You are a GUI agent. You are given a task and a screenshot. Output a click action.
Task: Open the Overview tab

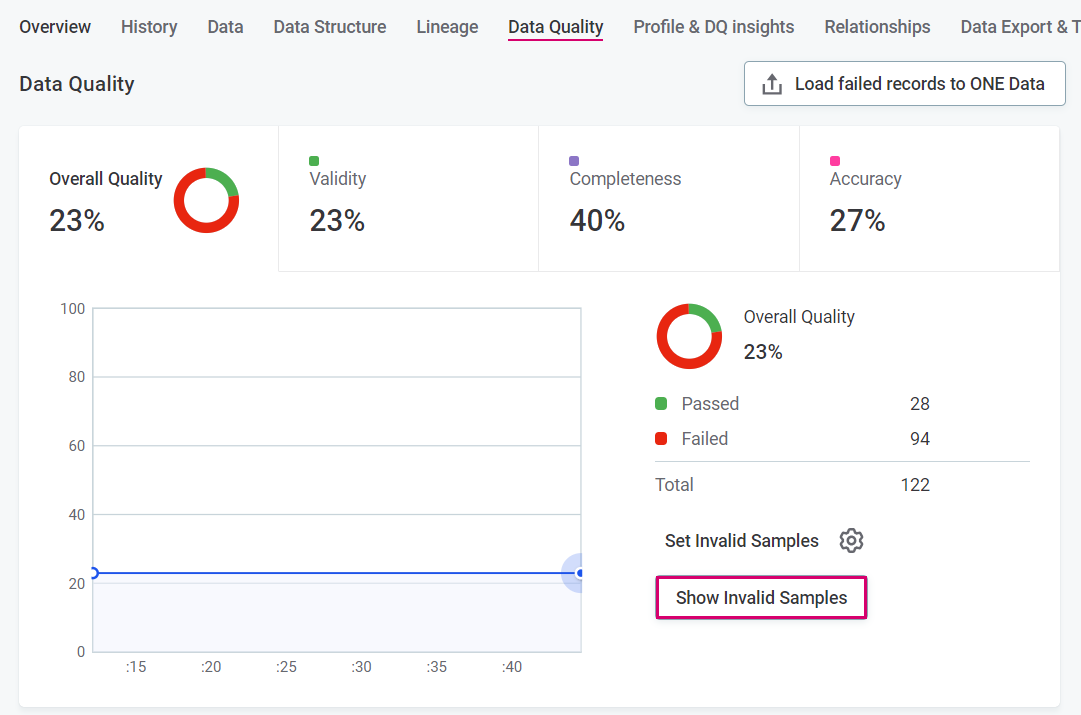click(55, 27)
